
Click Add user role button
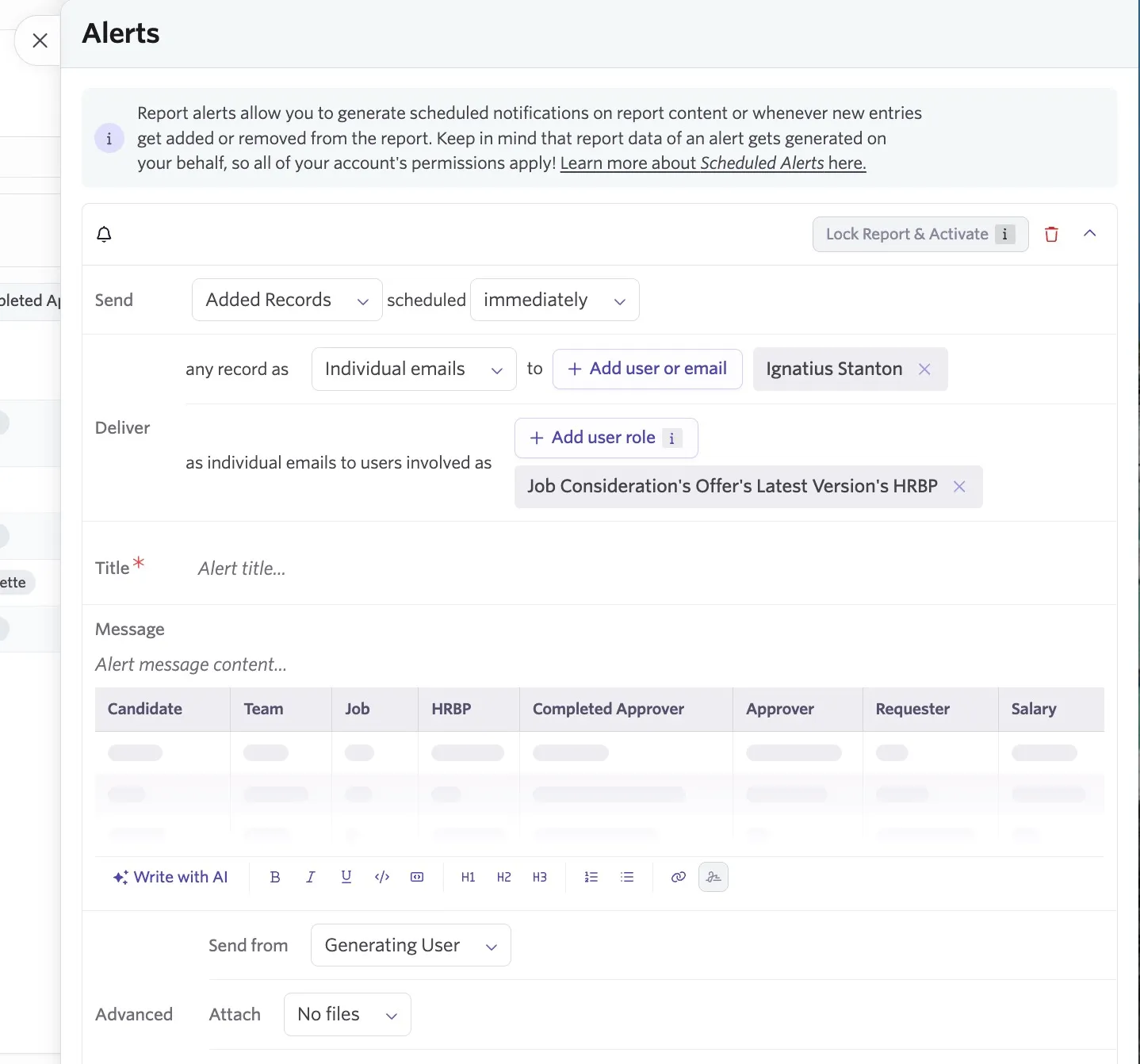point(606,438)
